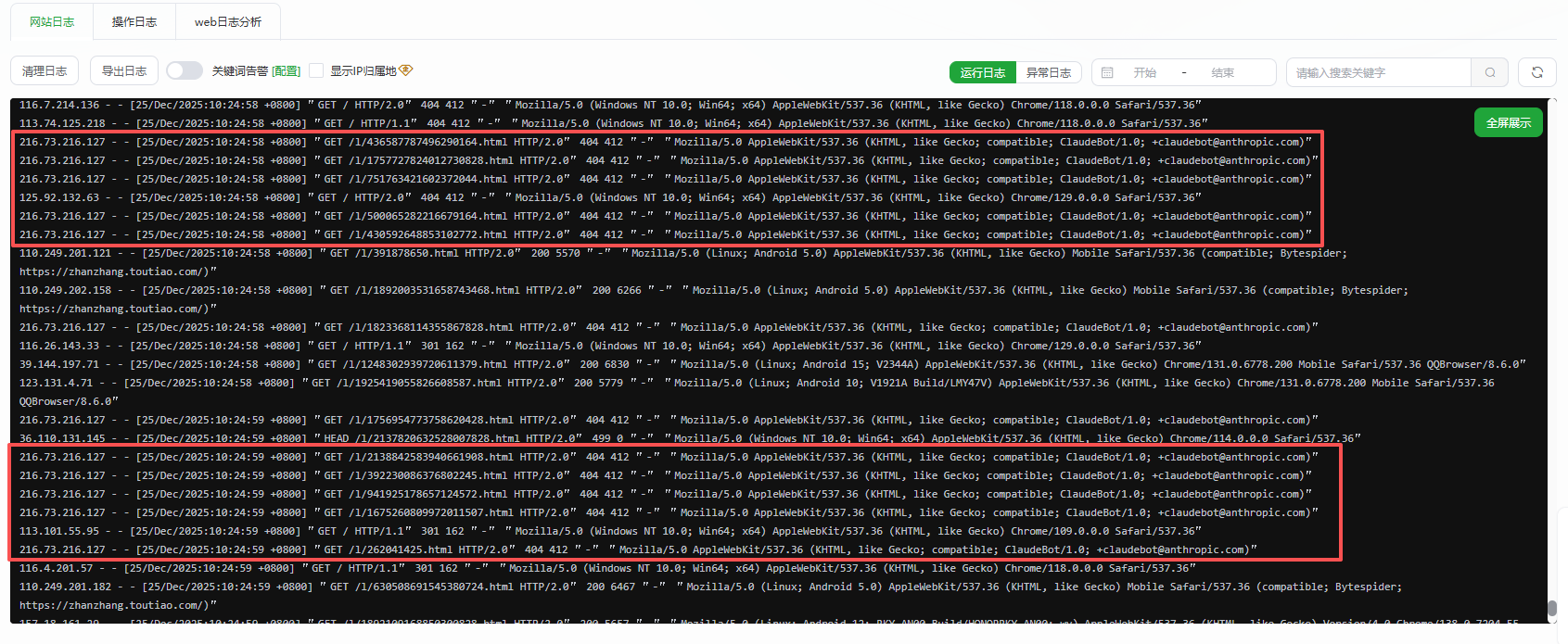Click the calendar icon in the date range picker
This screenshot has width=1568, height=644.
click(x=1107, y=72)
